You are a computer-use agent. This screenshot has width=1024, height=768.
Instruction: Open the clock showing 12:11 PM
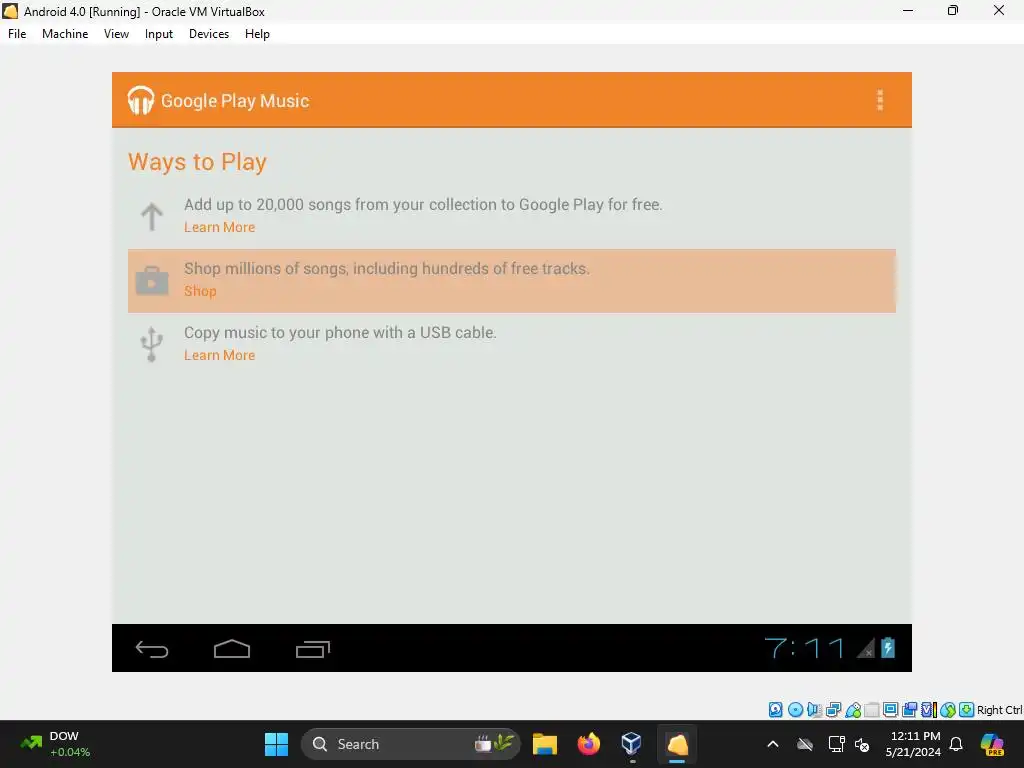(913, 744)
